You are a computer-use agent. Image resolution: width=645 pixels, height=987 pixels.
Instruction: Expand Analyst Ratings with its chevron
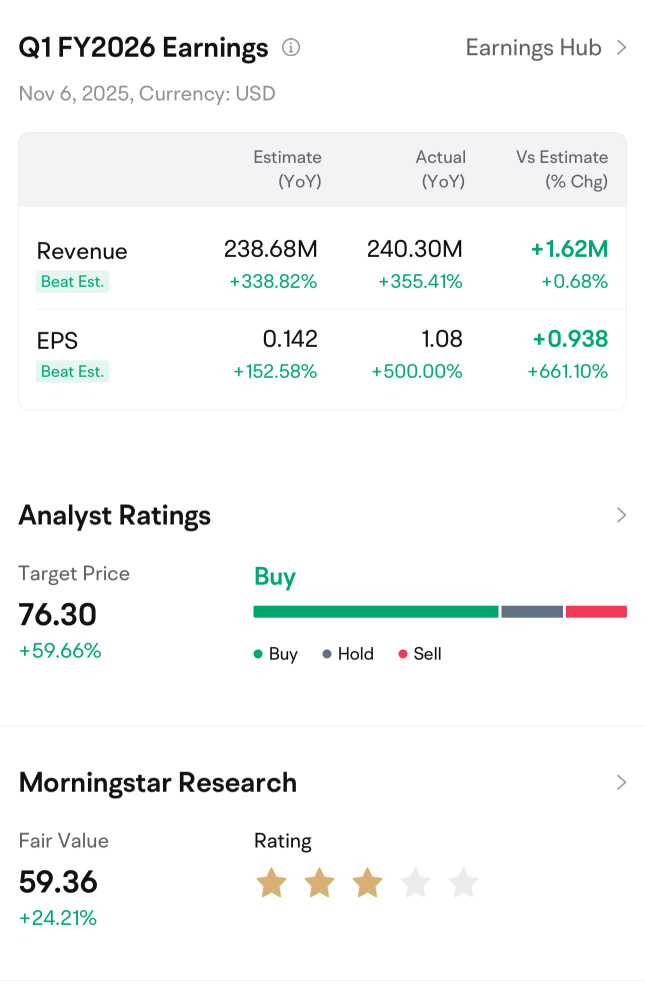pyautogui.click(x=621, y=515)
